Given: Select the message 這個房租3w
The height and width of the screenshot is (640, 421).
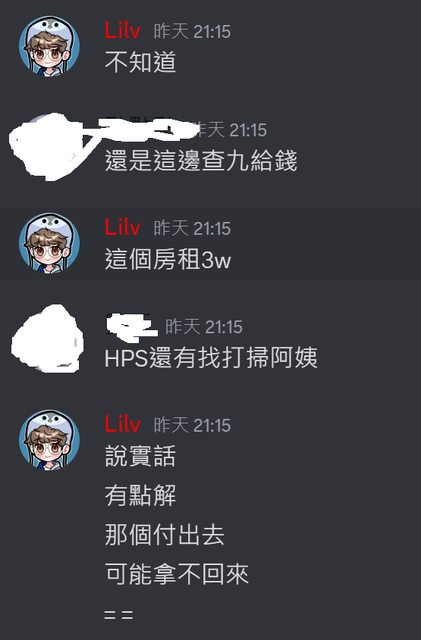Looking at the screenshot, I should click(168, 259).
